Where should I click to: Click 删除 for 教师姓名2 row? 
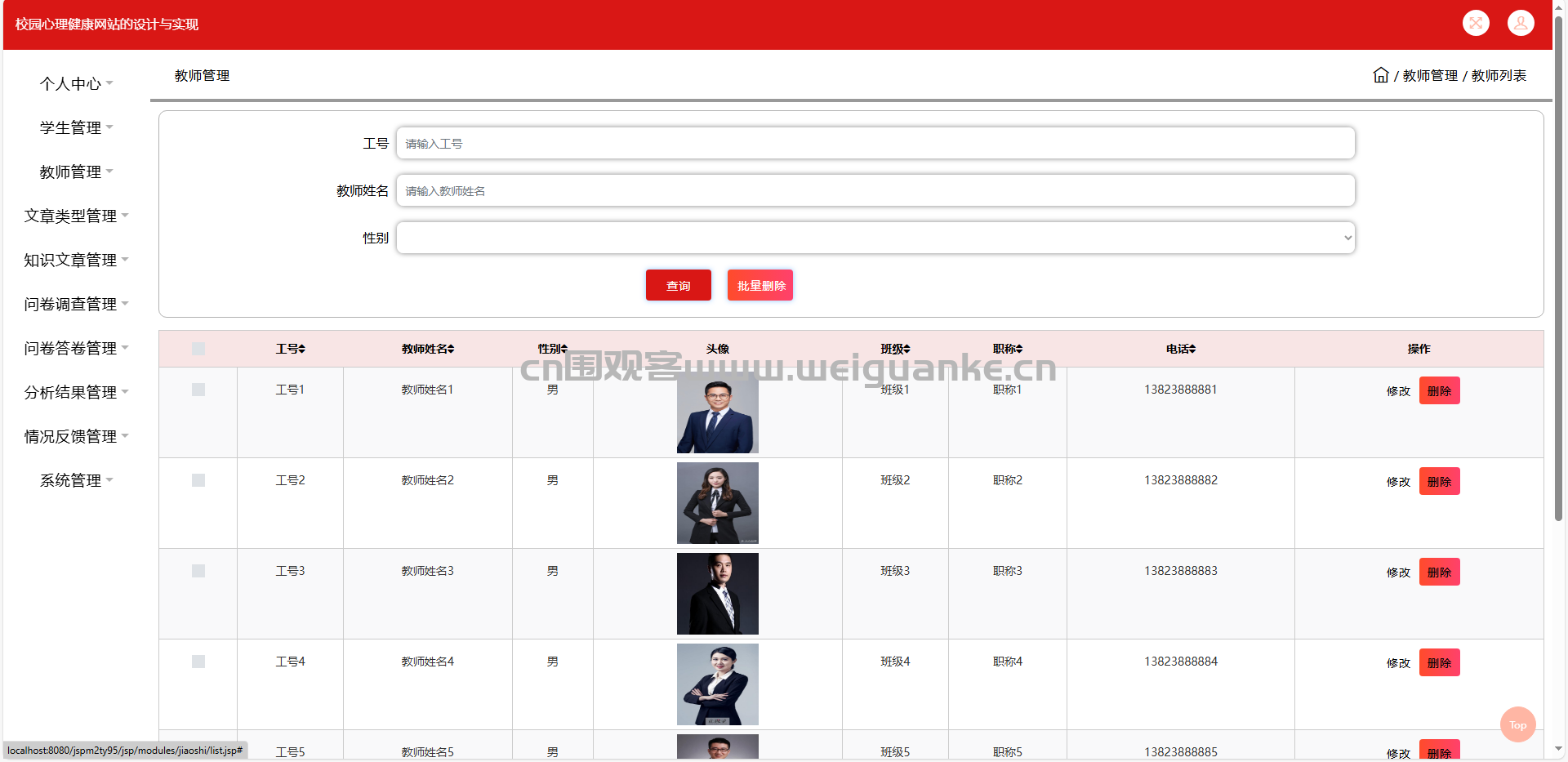click(1439, 481)
